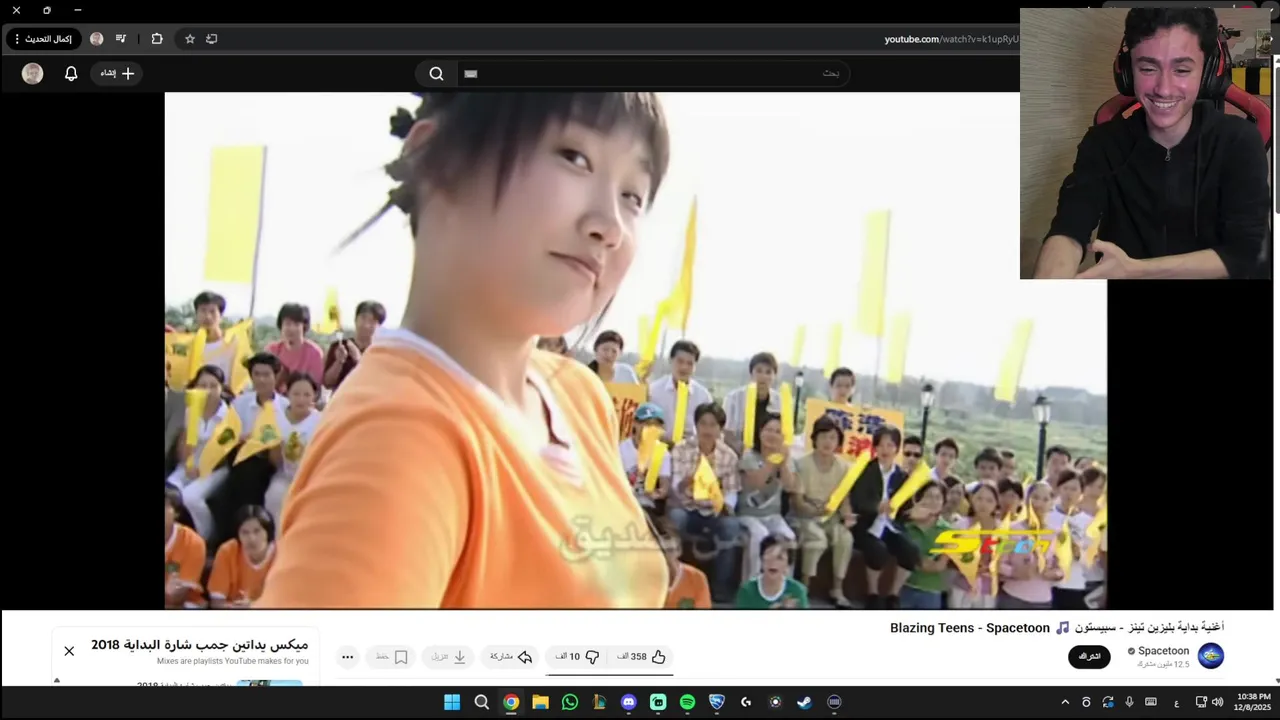1280x720 pixels.
Task: Open Windows taskbar search
Action: point(481,702)
